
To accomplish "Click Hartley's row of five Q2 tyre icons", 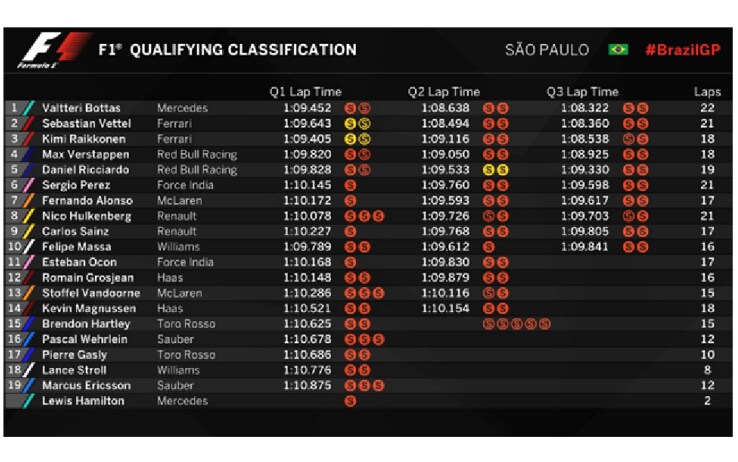I will (x=517, y=324).
